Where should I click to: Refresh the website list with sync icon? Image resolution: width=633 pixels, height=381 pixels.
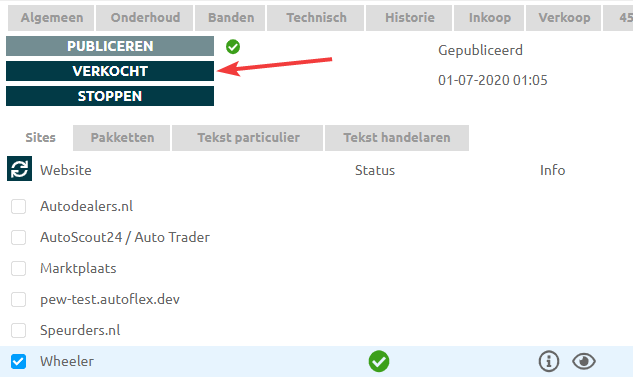[19, 169]
